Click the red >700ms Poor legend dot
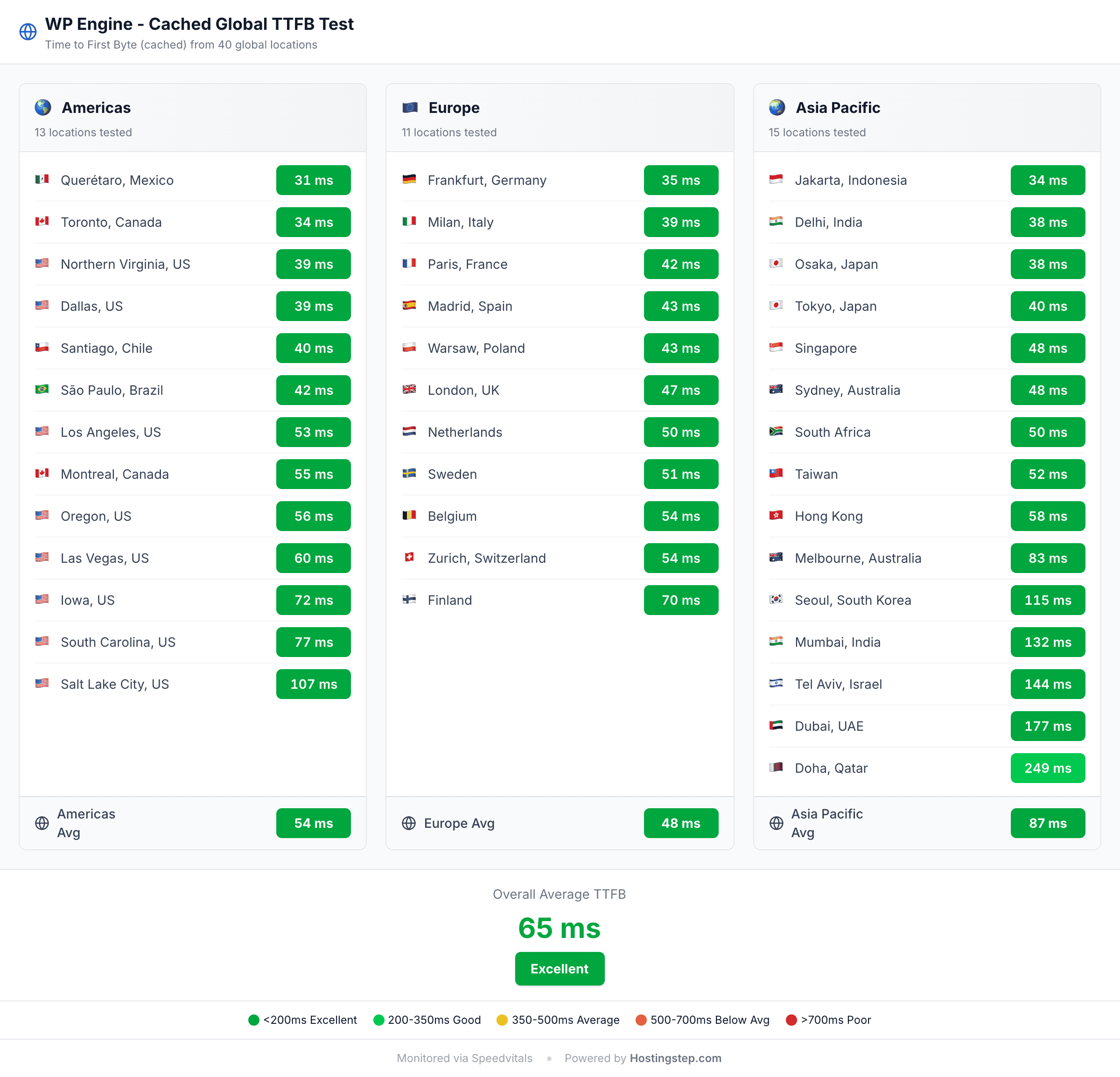The width and height of the screenshot is (1120, 1077). pyautogui.click(x=791, y=1020)
